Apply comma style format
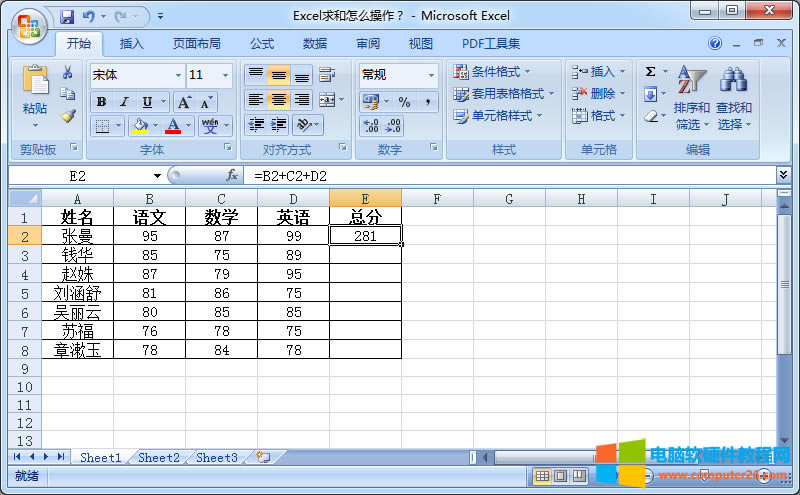The width and height of the screenshot is (800, 495). point(428,102)
